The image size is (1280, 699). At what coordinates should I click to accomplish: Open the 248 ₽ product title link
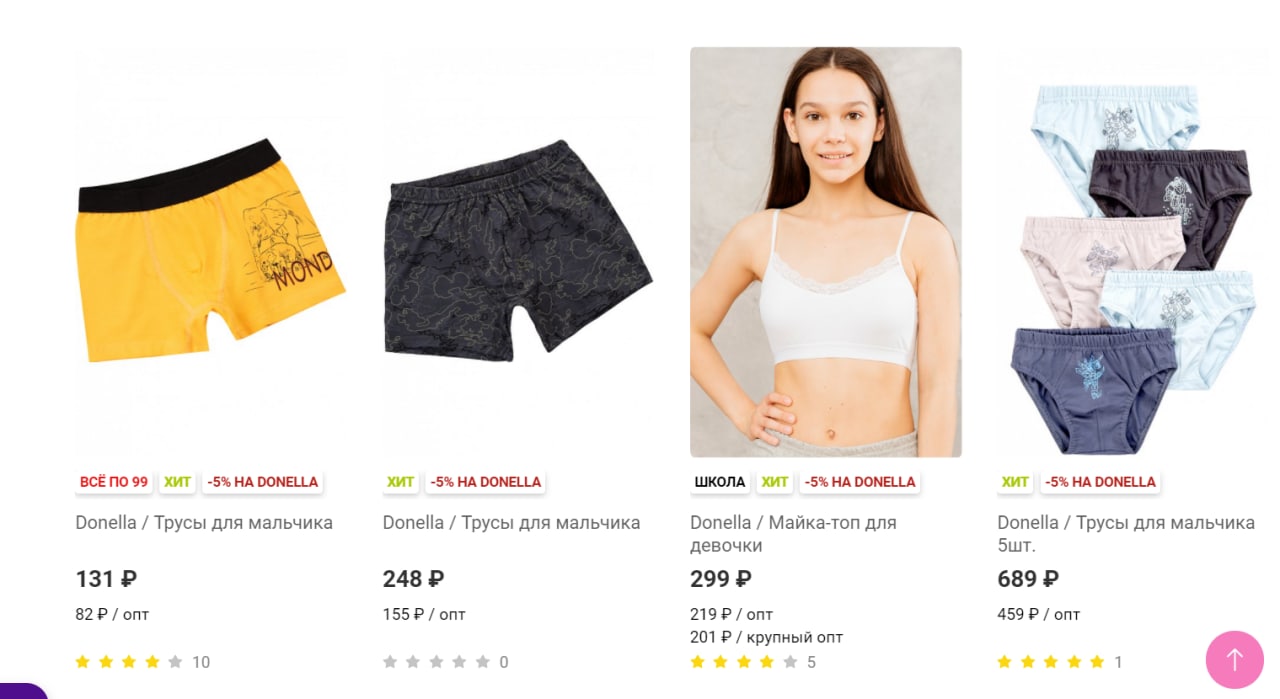(511, 522)
